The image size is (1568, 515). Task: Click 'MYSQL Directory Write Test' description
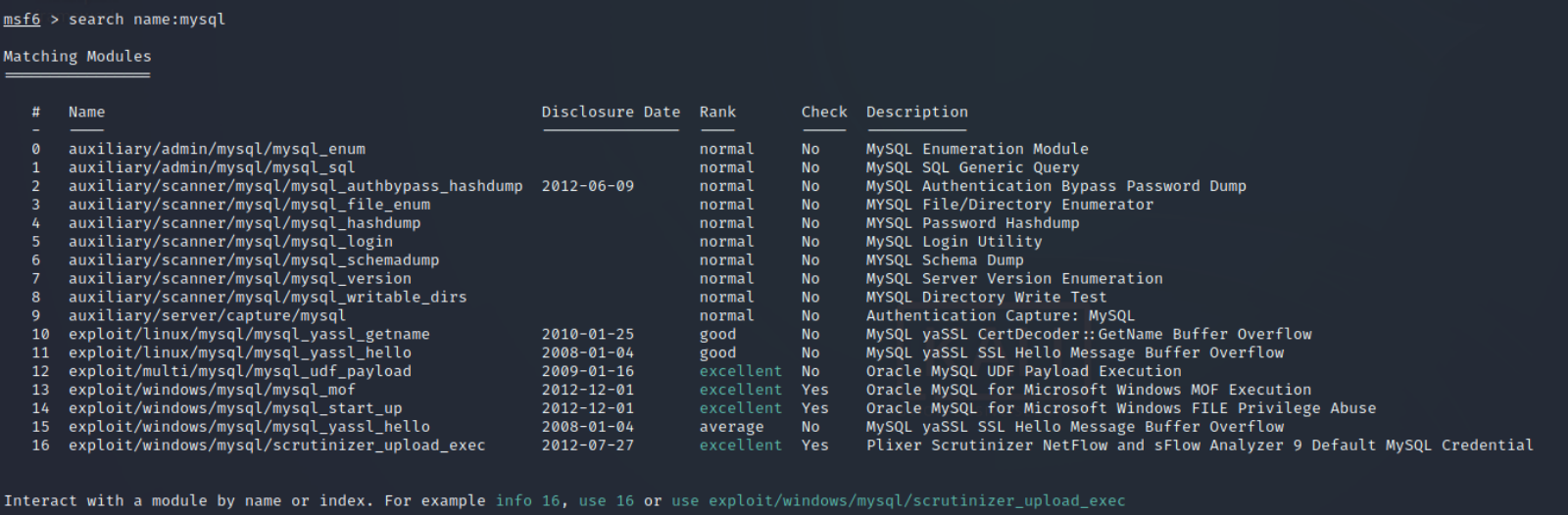987,299
